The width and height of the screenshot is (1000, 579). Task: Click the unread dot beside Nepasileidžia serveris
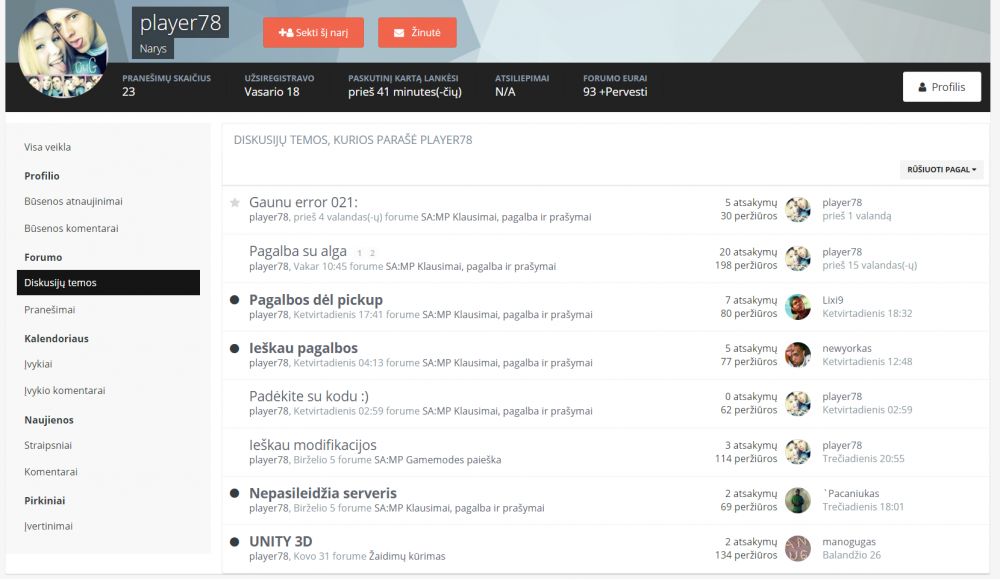click(235, 494)
